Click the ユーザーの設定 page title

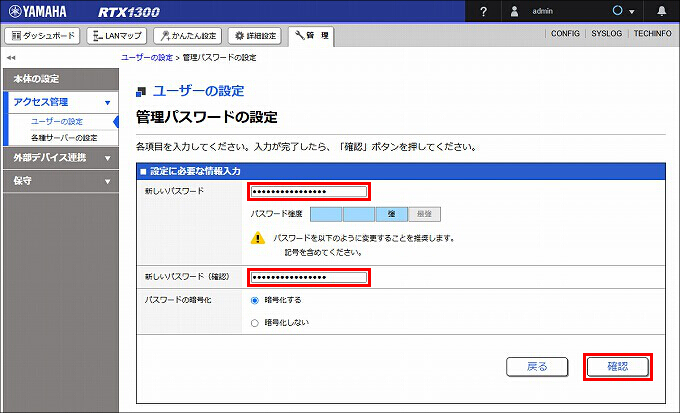(199, 91)
